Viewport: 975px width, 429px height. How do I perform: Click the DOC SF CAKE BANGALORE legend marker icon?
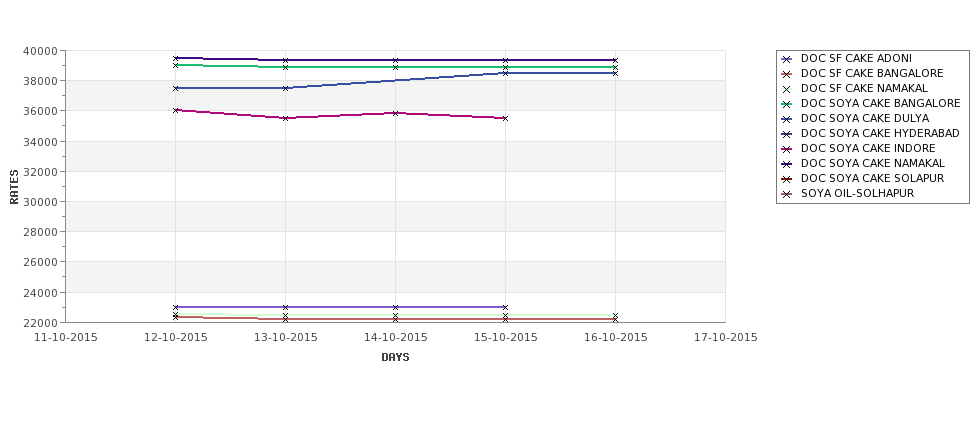(787, 74)
